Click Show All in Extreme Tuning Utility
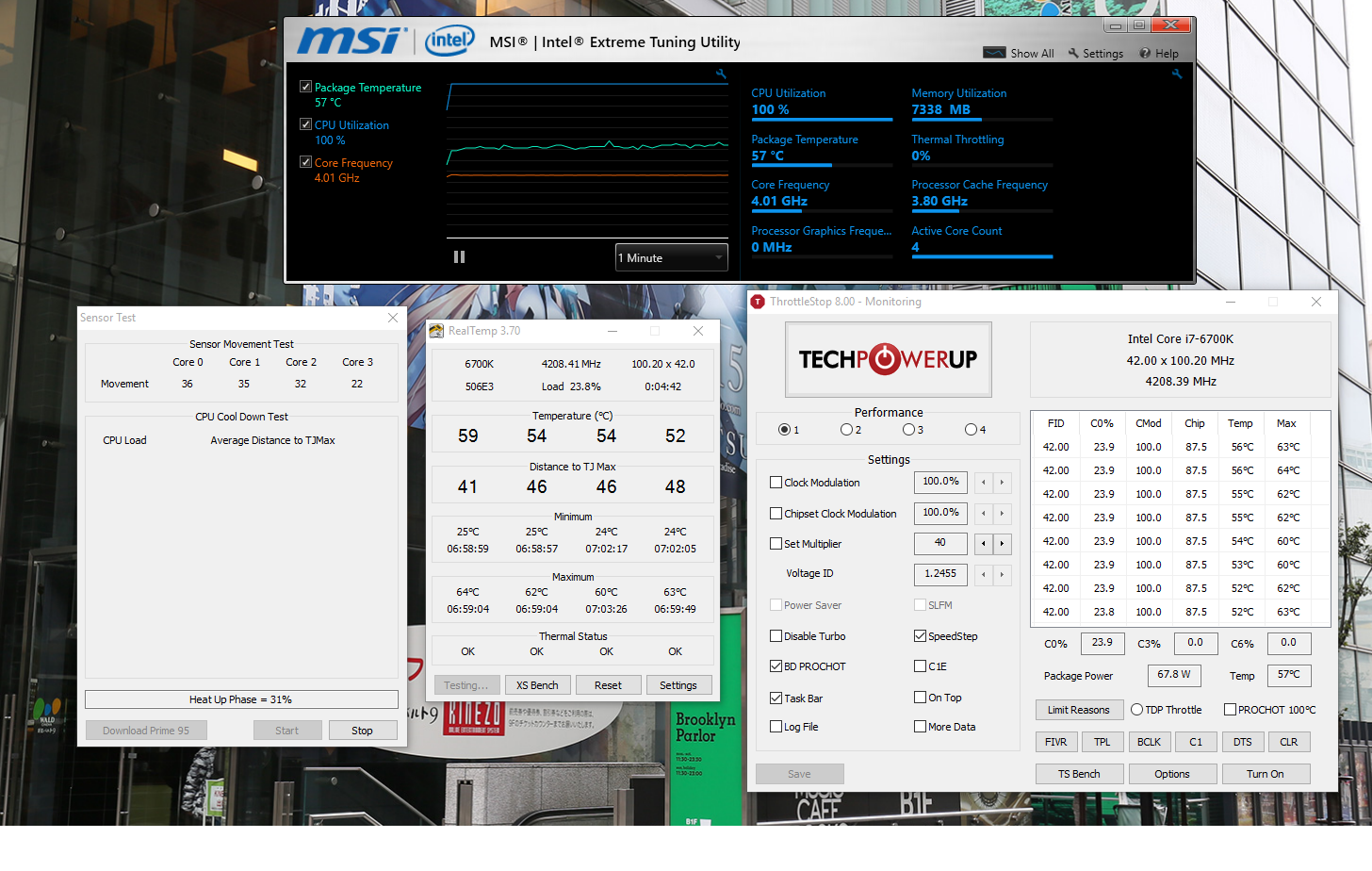The width and height of the screenshot is (1372, 871). [1019, 54]
